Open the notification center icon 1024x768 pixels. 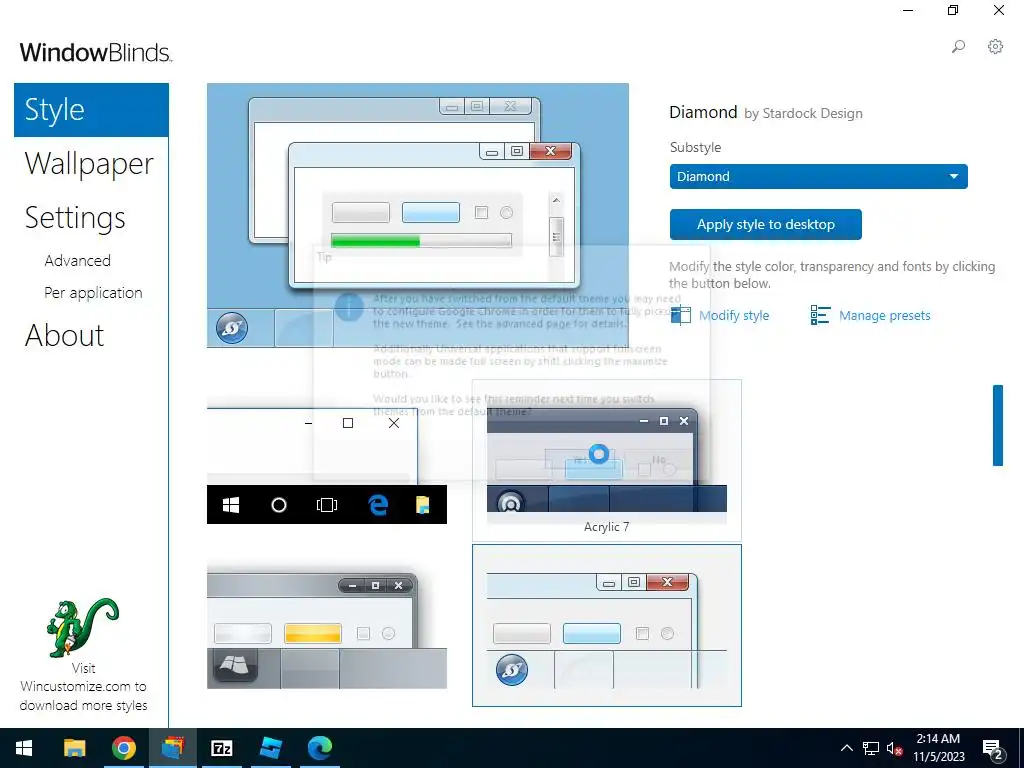click(x=993, y=749)
